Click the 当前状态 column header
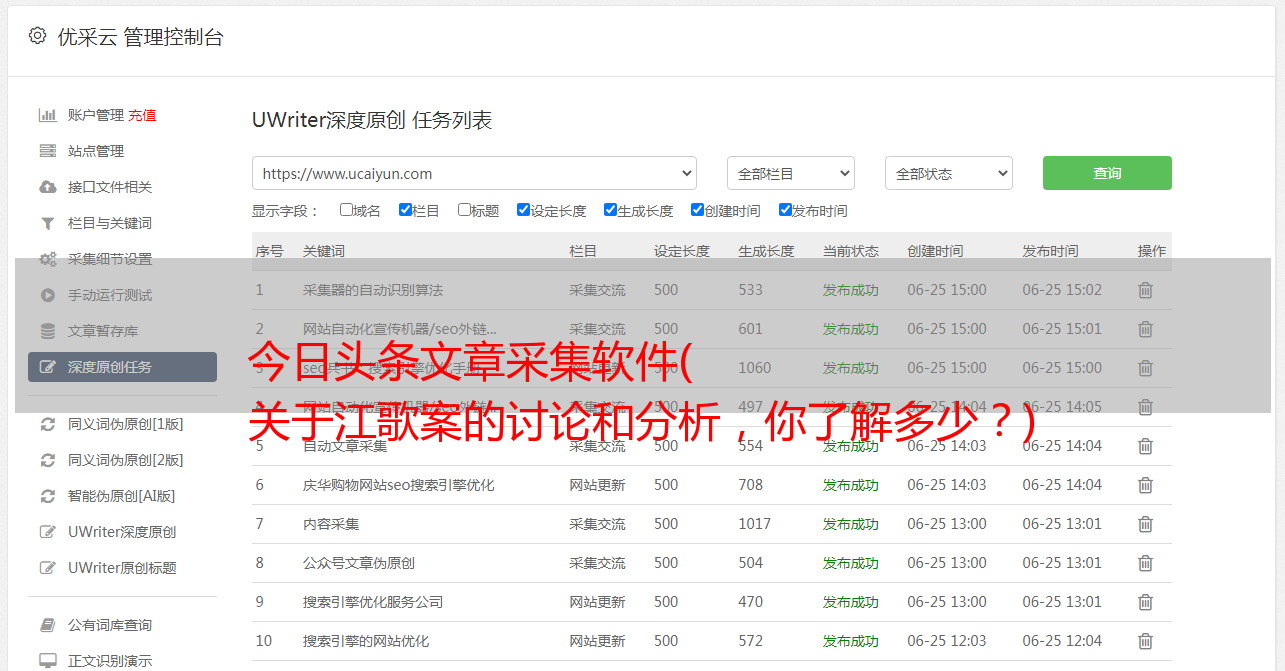Viewport: 1285px width, 671px height. point(851,251)
